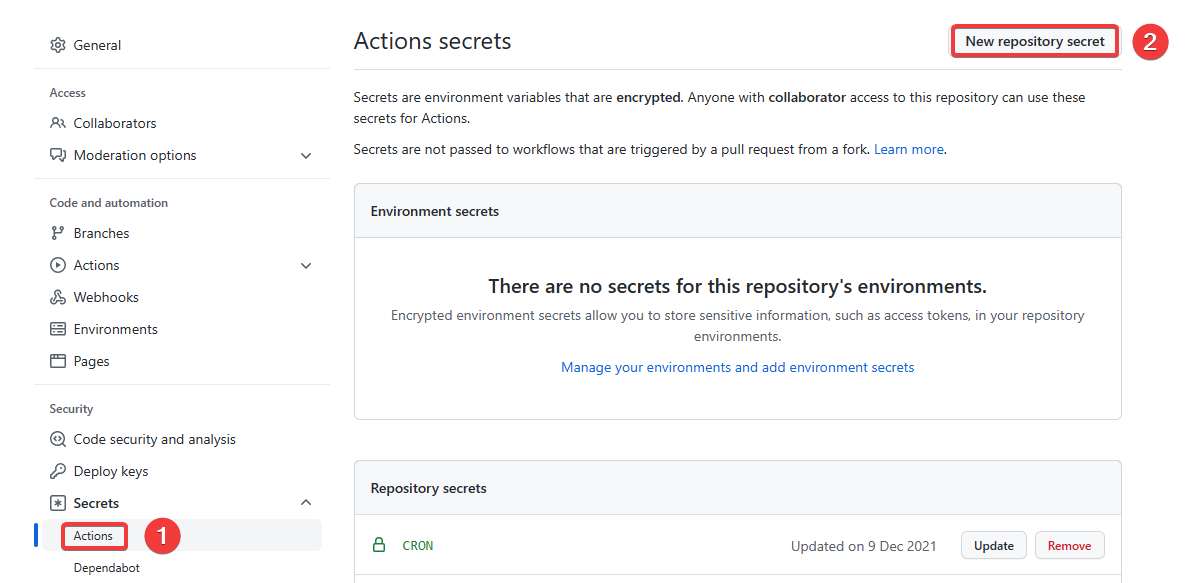Open Pages via its sidebar icon
The height and width of the screenshot is (583, 1190).
(57, 361)
